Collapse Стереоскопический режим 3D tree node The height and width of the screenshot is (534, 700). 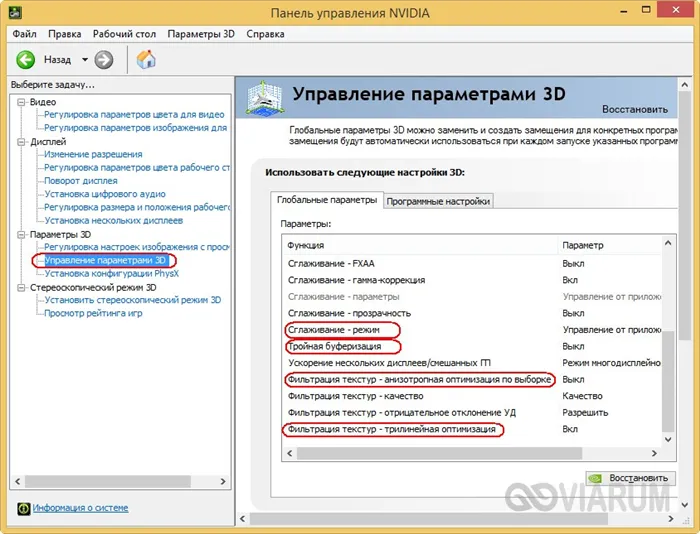[21, 288]
